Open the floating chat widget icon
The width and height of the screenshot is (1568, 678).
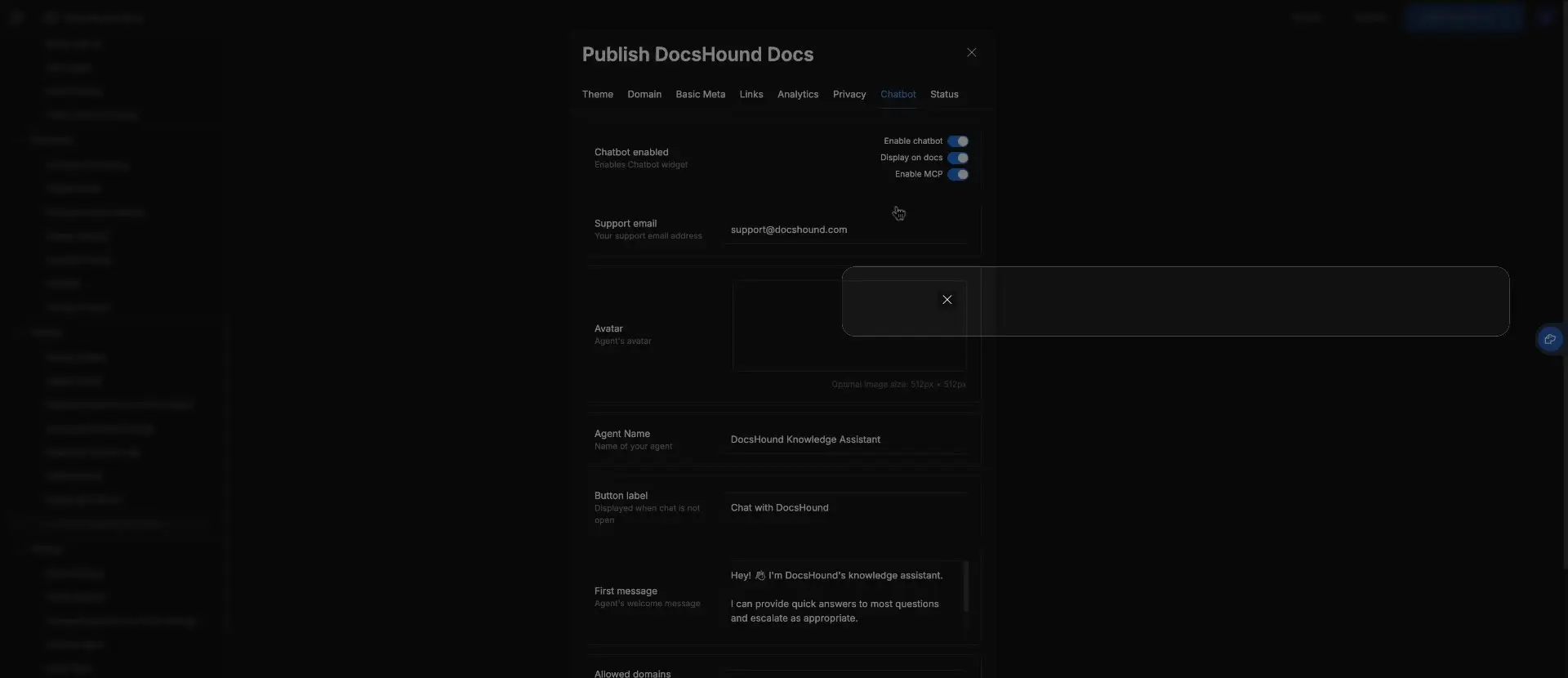point(1550,339)
